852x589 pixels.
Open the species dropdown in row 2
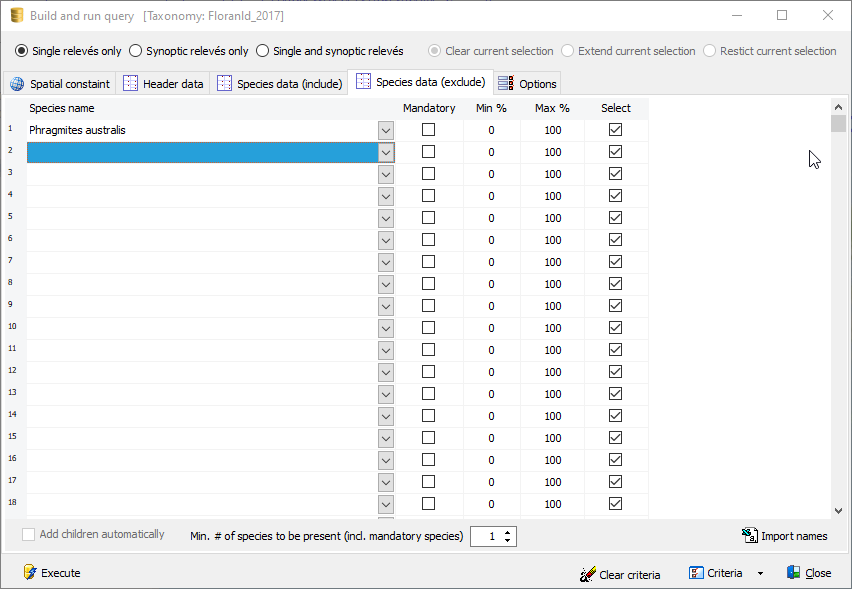(x=386, y=152)
